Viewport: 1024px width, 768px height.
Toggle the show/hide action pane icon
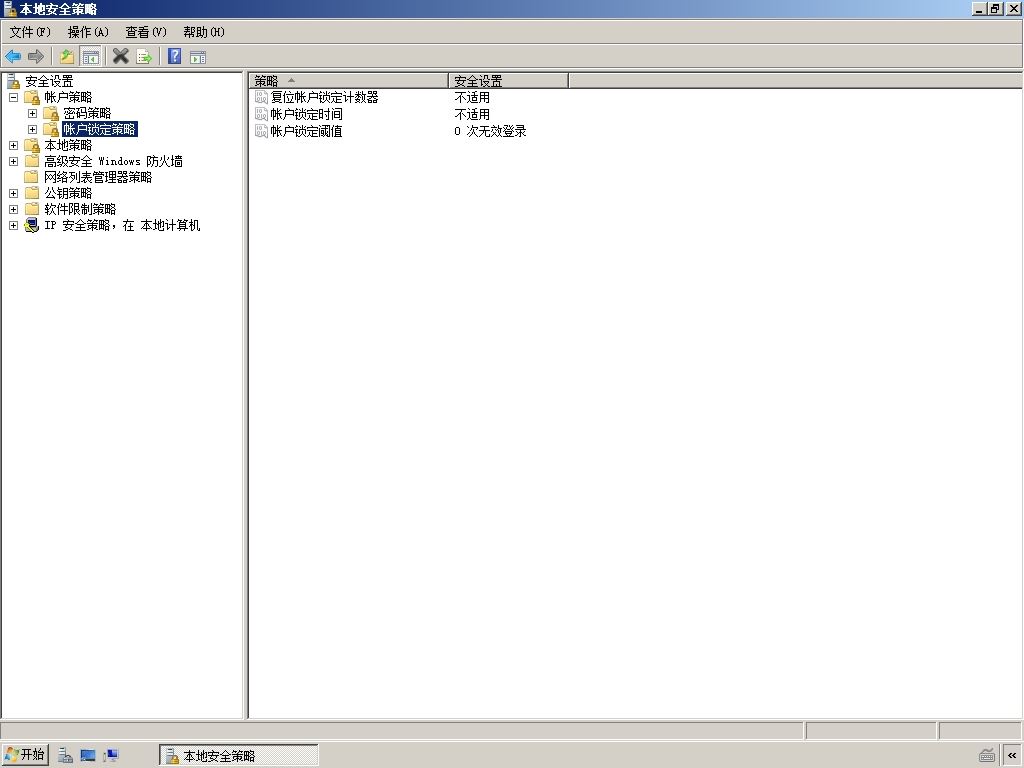(198, 57)
